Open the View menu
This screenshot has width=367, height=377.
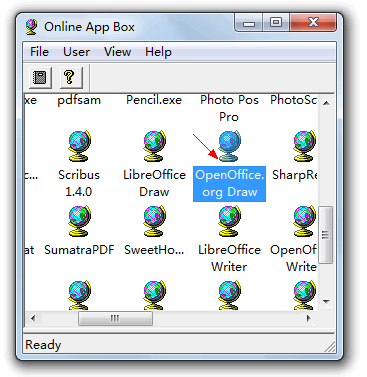click(117, 52)
